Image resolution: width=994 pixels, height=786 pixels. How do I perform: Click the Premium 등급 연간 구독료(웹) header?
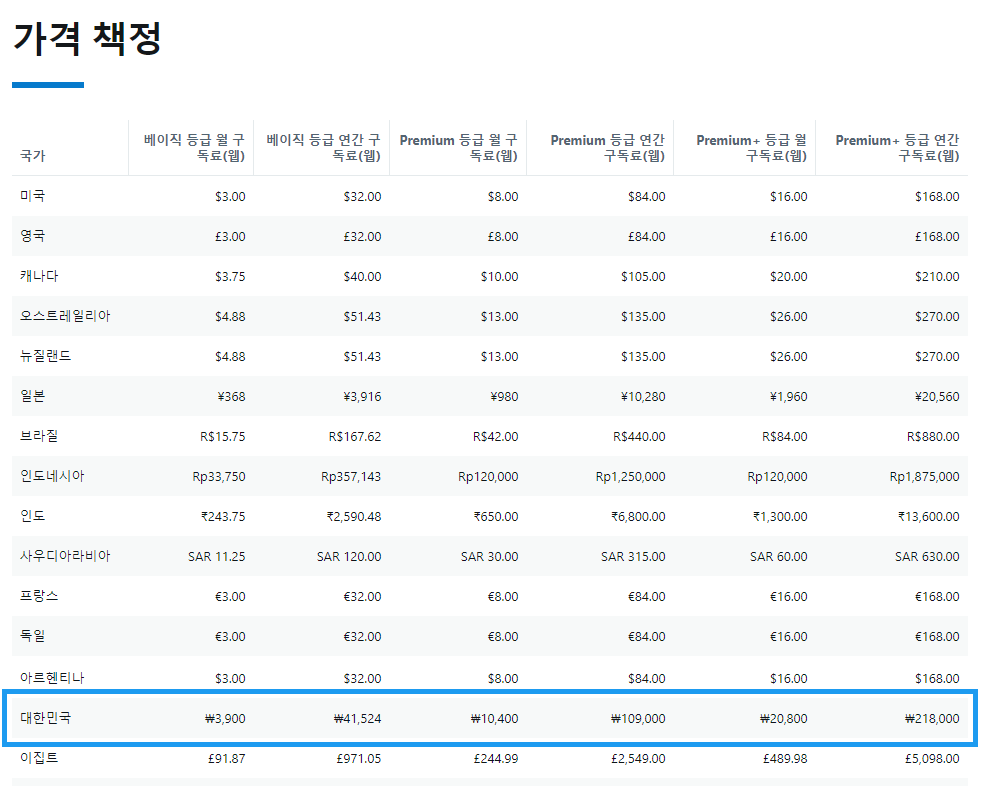[x=607, y=148]
